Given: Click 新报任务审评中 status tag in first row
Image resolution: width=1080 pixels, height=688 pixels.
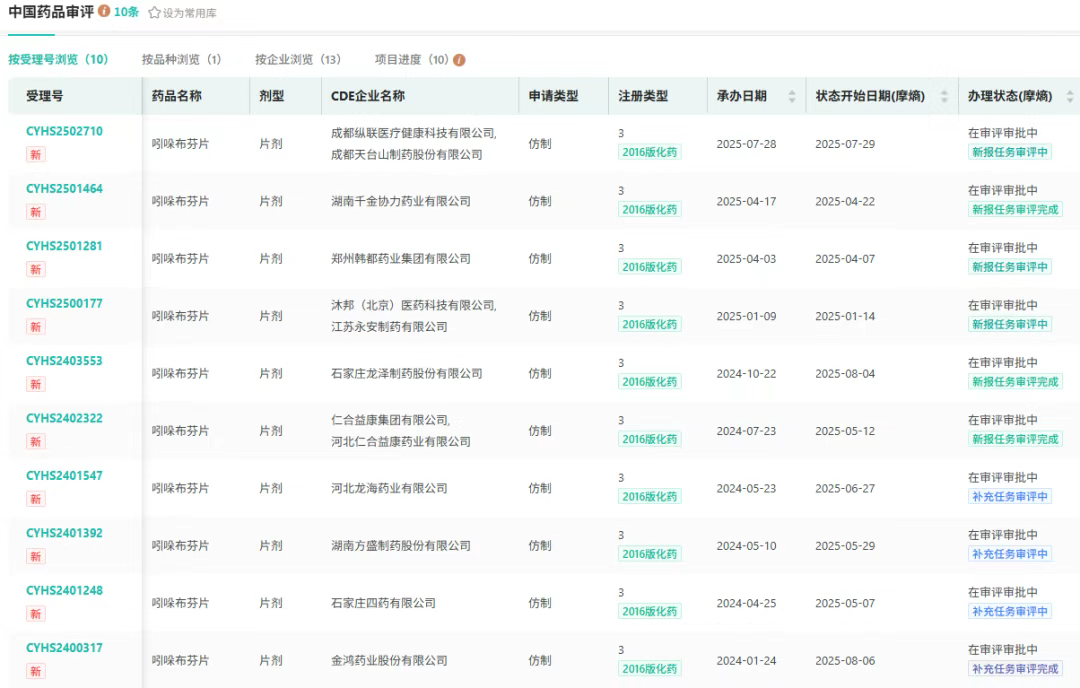Looking at the screenshot, I should click(1010, 152).
